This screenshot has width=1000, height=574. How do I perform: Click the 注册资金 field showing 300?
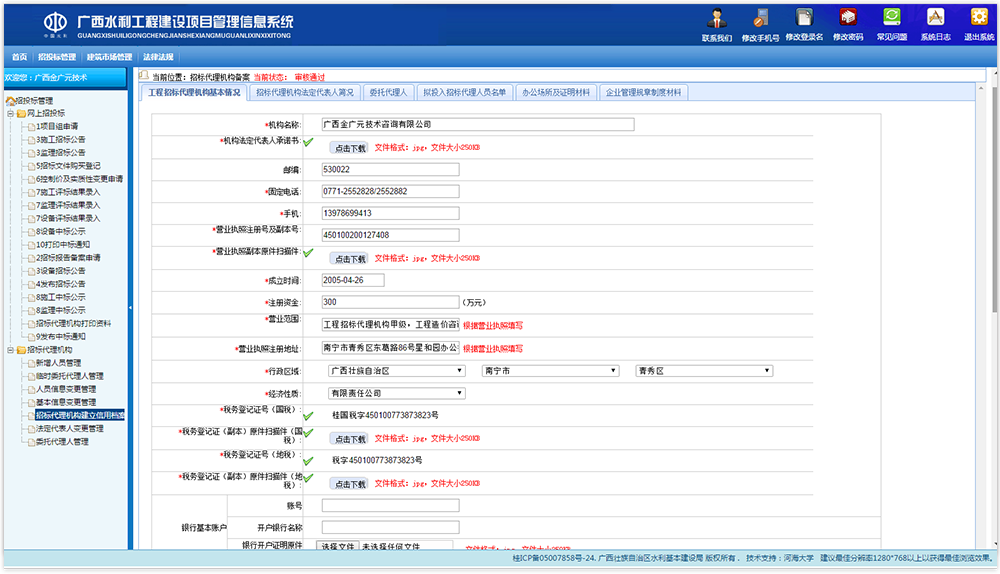tap(390, 302)
